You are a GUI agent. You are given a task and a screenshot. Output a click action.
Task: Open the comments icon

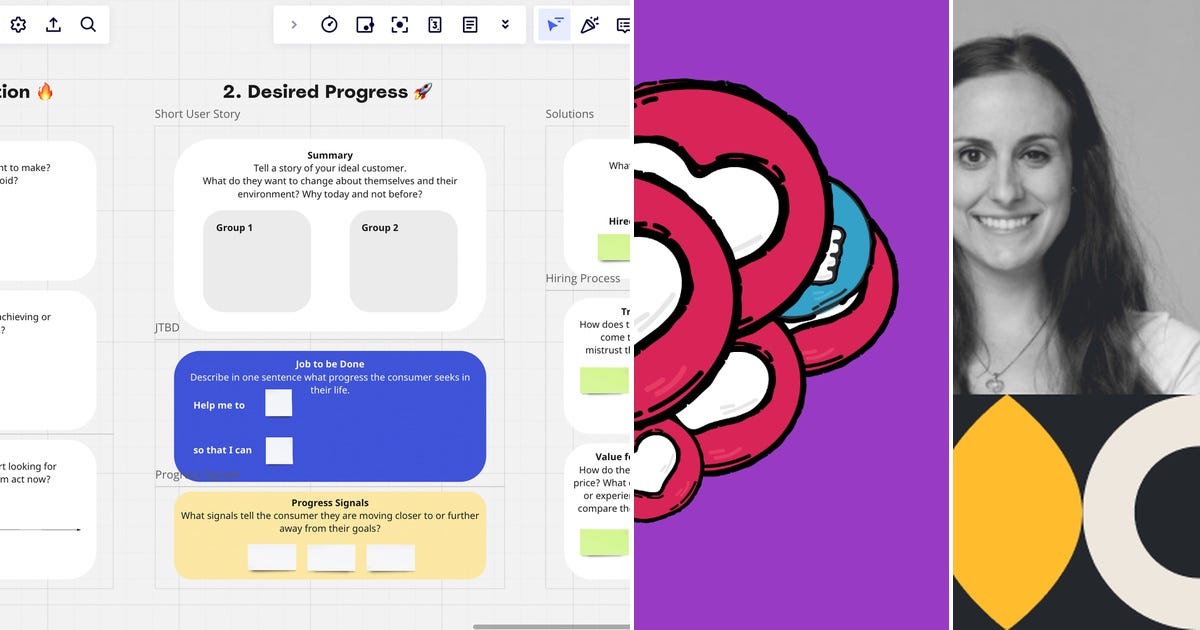[624, 24]
